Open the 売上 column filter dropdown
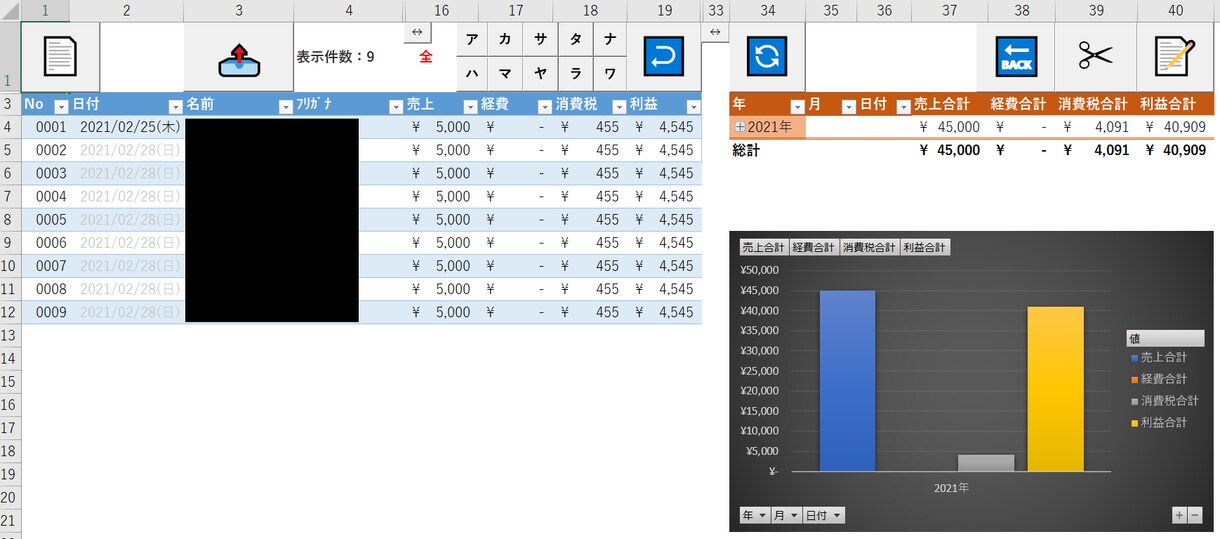The width and height of the screenshot is (1220, 539). [470, 106]
